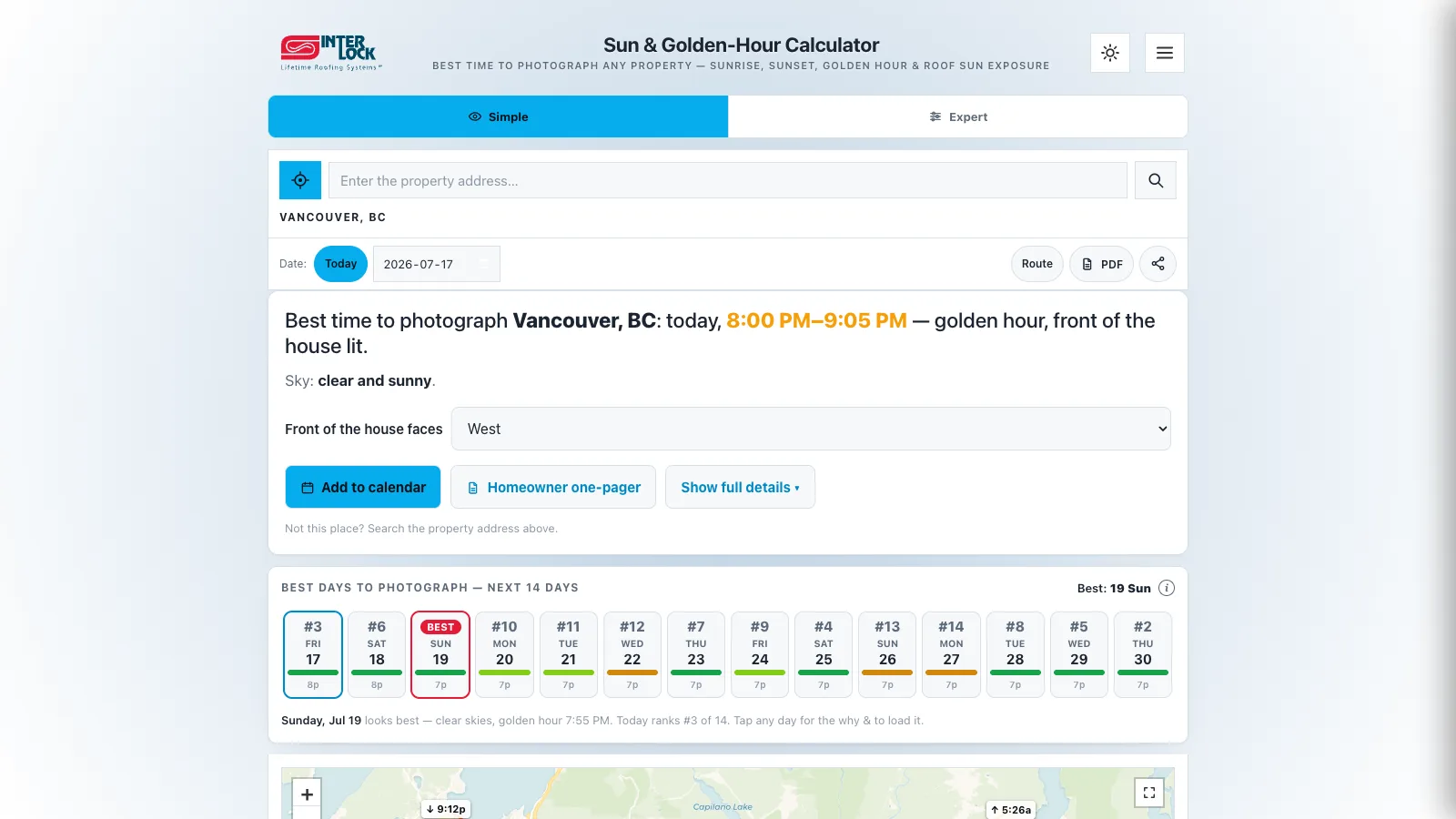The width and height of the screenshot is (1456, 819).
Task: Select day card Wed 22
Action: (x=632, y=654)
